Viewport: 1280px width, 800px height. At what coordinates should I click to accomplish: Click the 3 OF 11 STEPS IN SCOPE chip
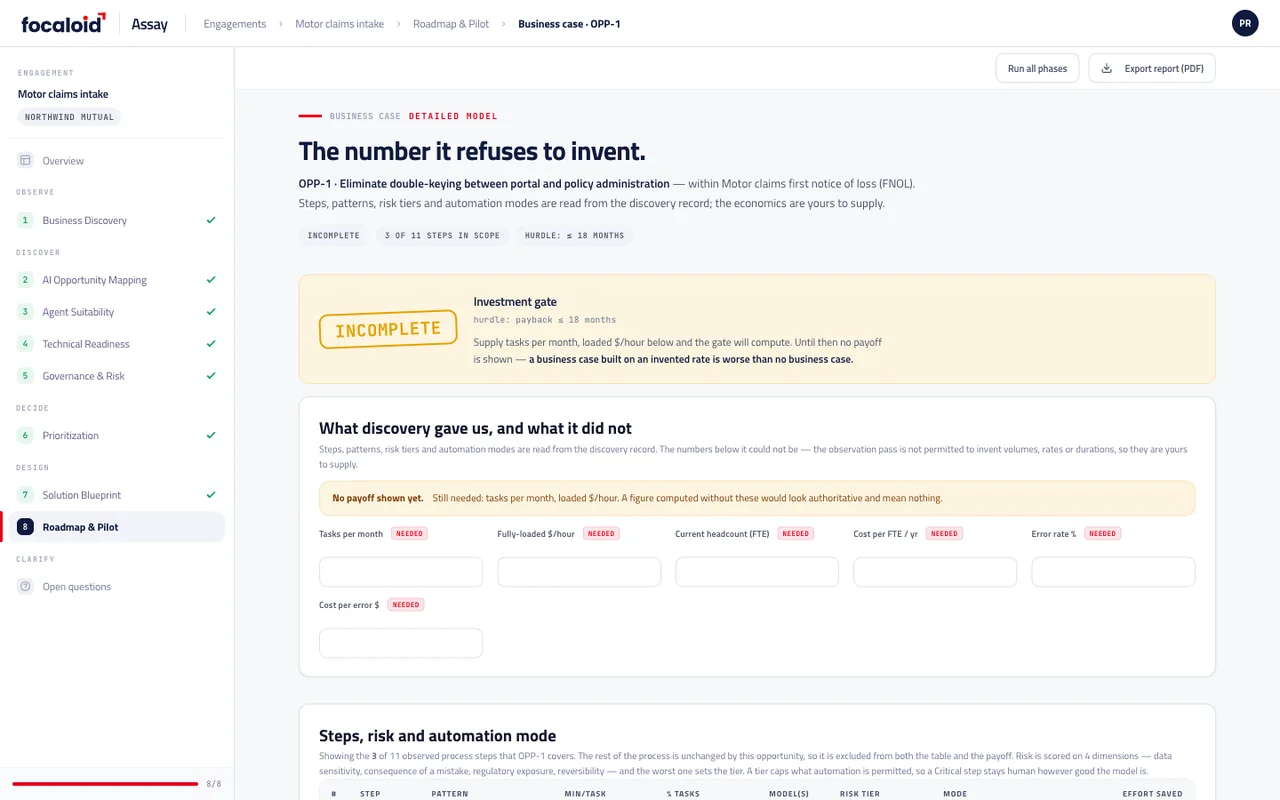pos(442,236)
